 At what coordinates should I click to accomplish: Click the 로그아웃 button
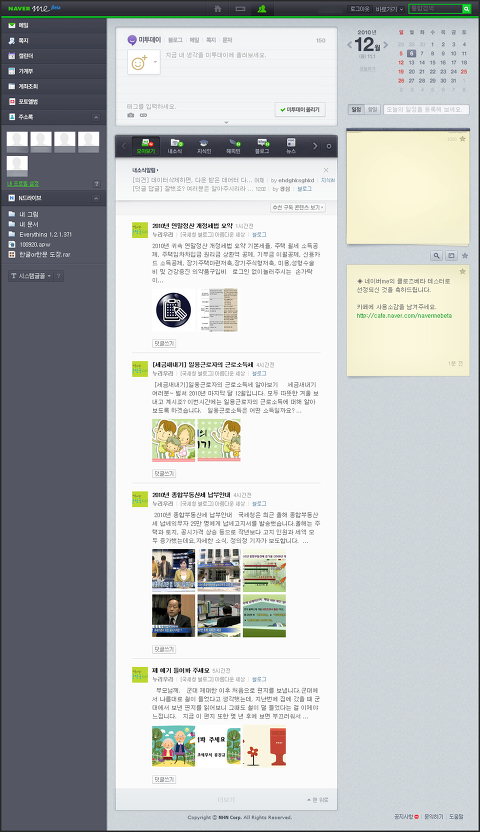pyautogui.click(x=360, y=9)
